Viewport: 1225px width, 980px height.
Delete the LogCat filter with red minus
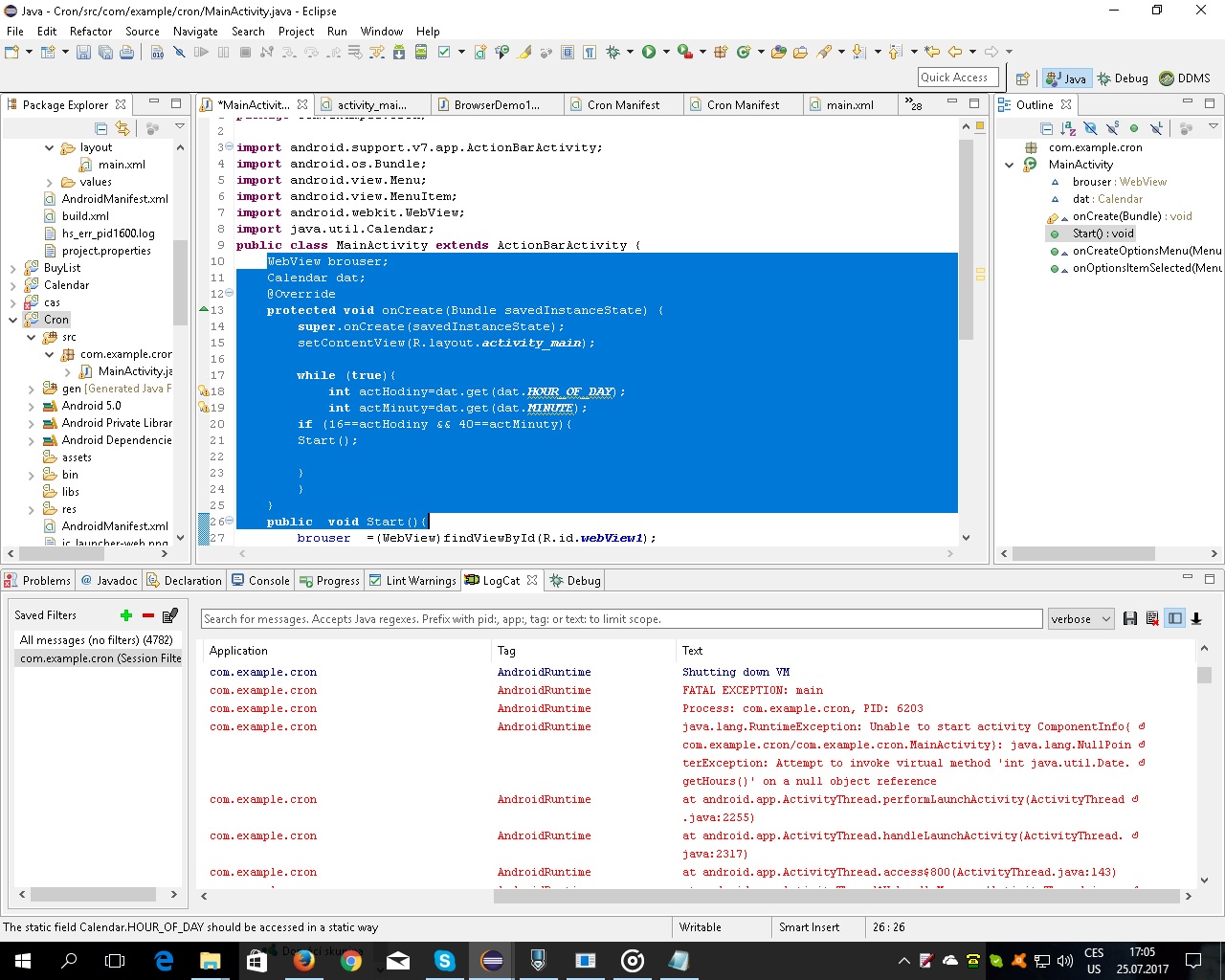tap(148, 615)
